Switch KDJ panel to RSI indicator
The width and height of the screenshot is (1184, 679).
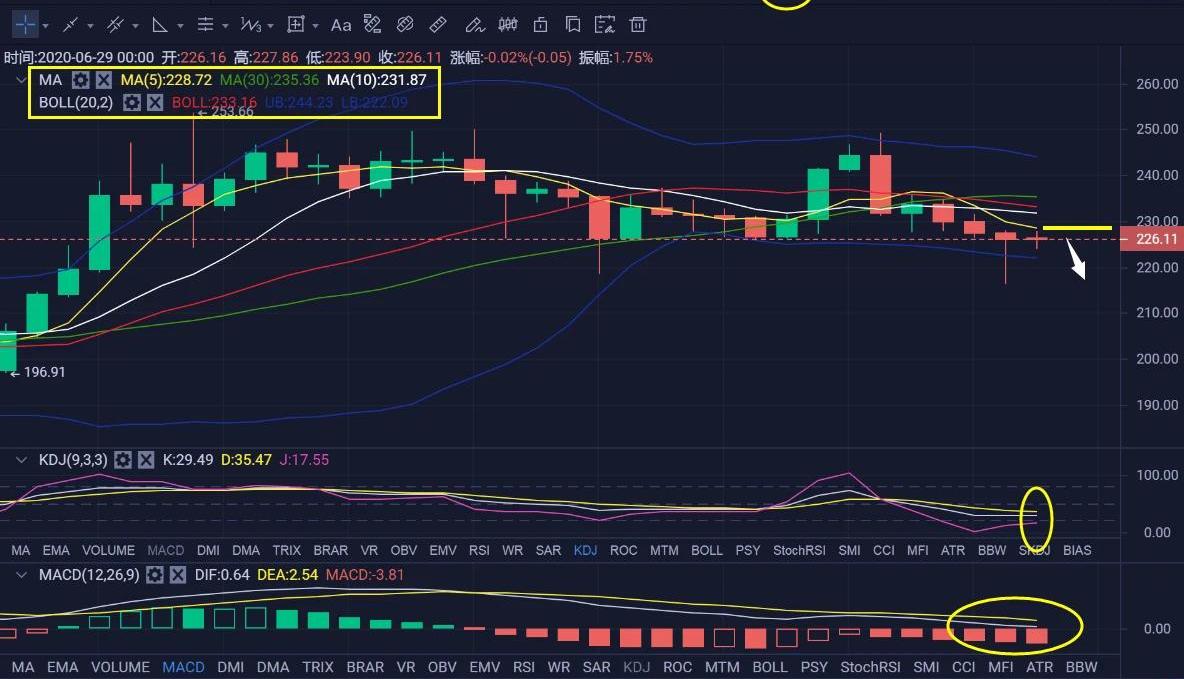[479, 550]
